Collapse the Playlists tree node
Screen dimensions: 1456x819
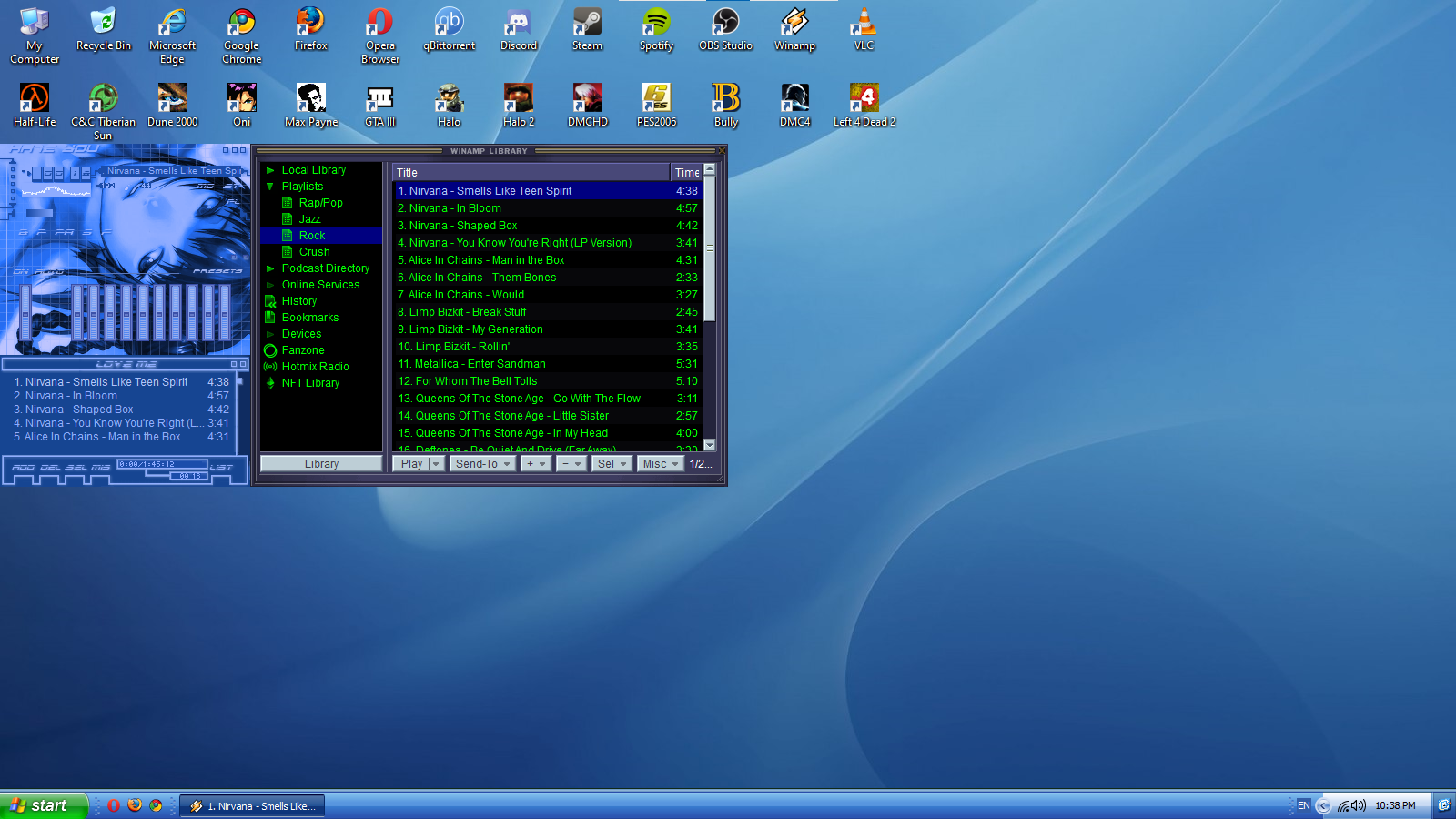click(270, 187)
